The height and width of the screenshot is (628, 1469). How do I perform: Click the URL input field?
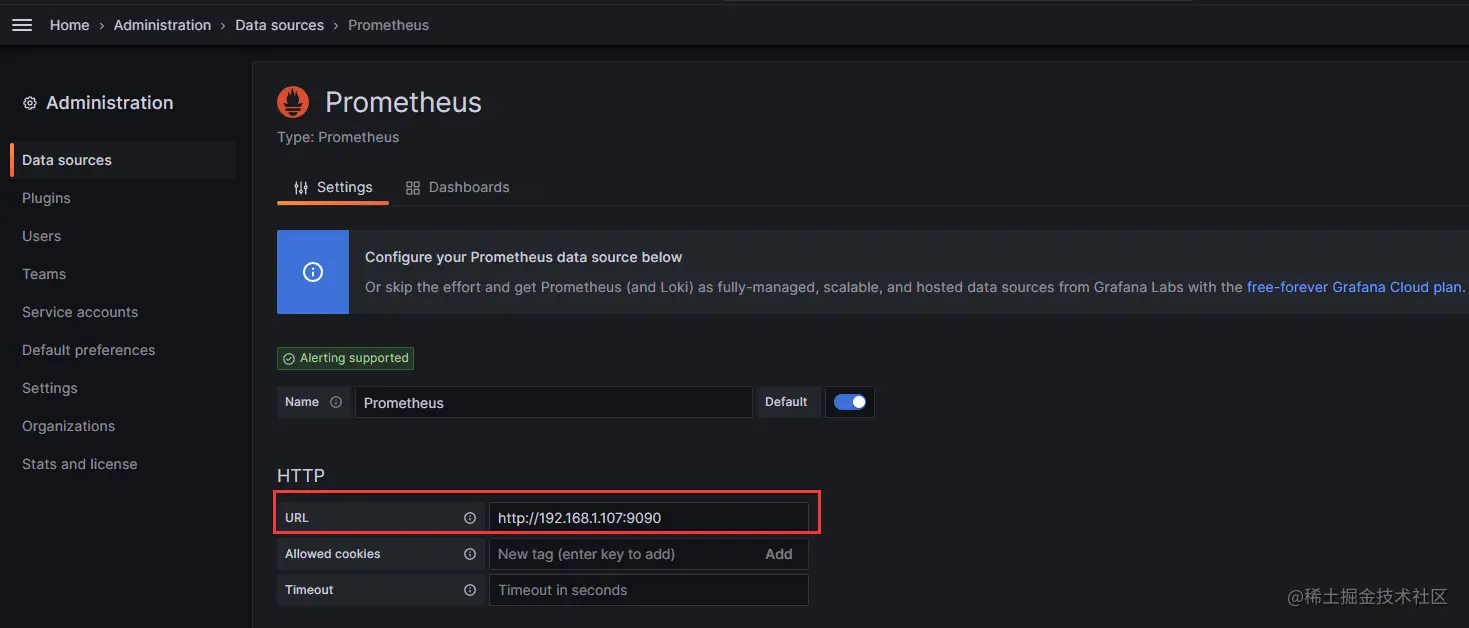[x=648, y=518]
